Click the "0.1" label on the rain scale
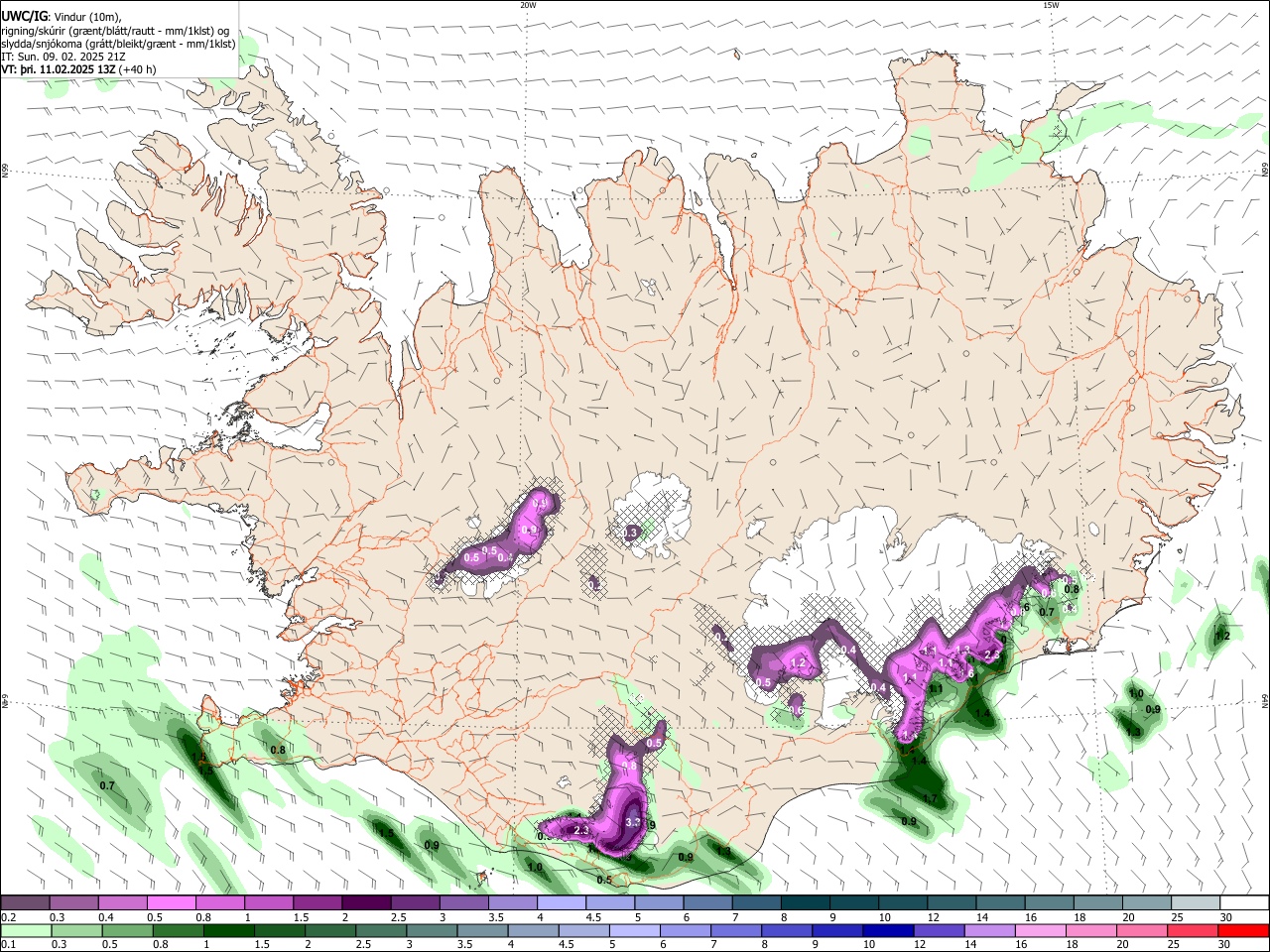This screenshot has height=952, width=1270. 9,943
